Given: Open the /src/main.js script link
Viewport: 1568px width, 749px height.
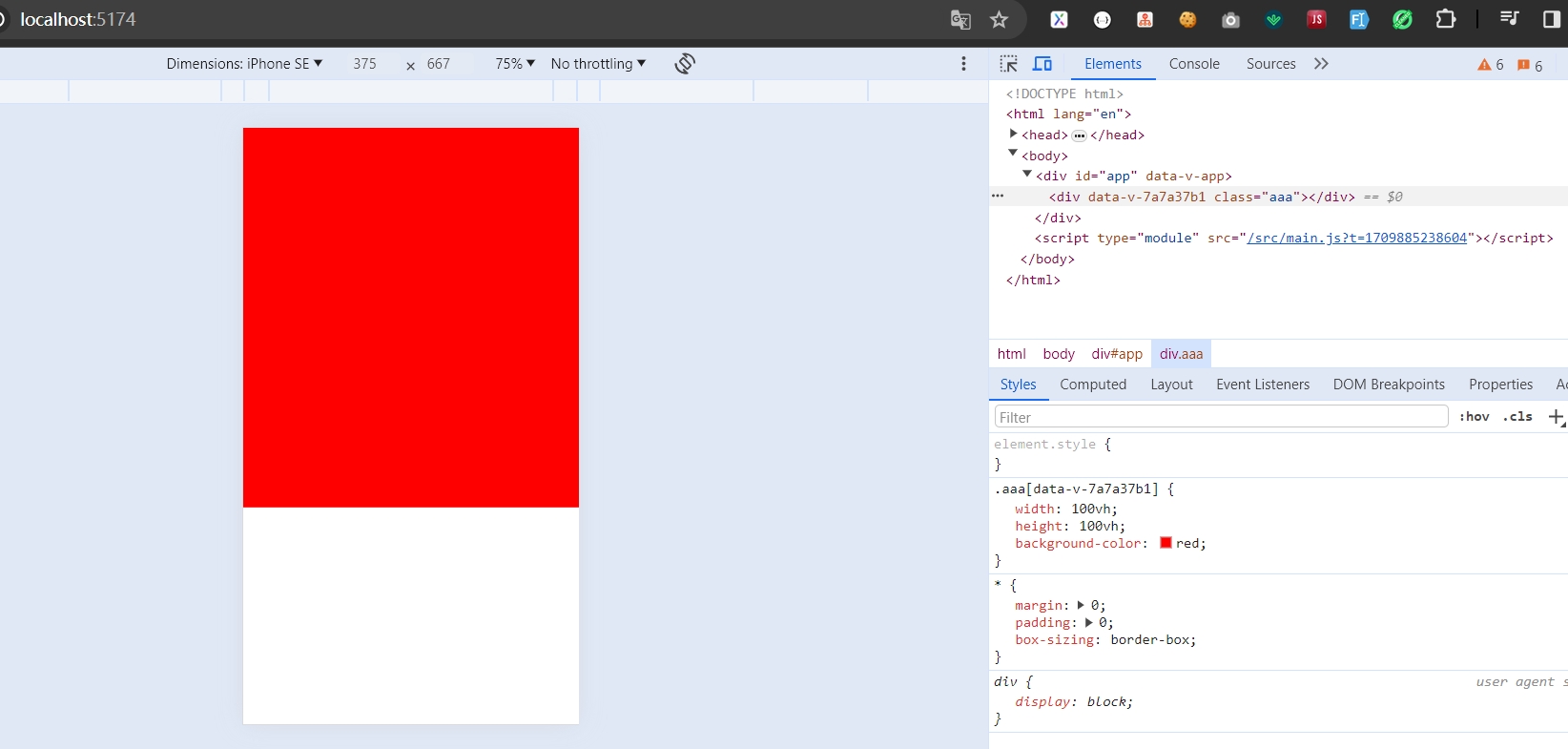Looking at the screenshot, I should [x=1356, y=239].
